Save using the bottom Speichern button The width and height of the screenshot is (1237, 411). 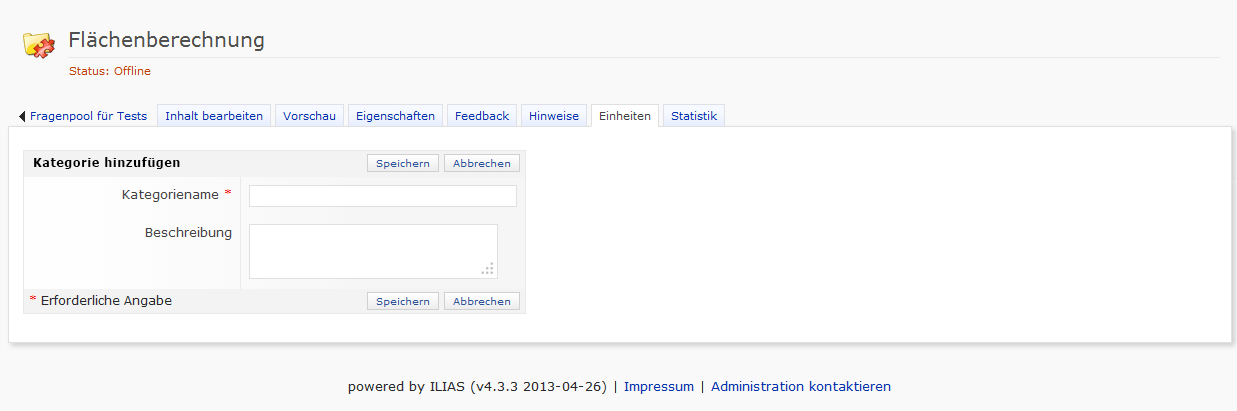click(x=403, y=301)
